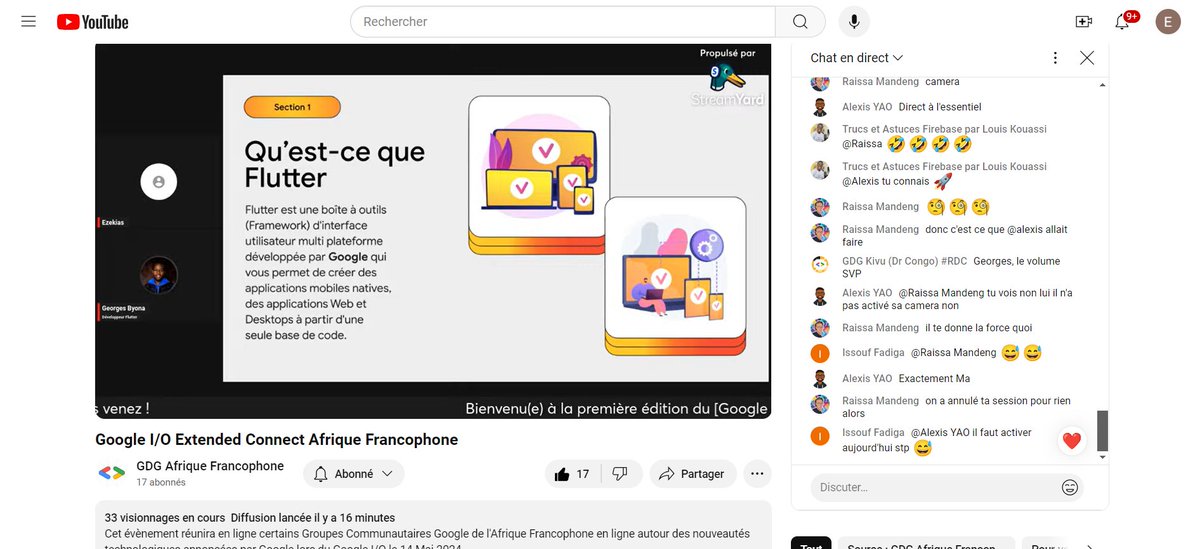Open live chat options menu

click(x=1055, y=58)
